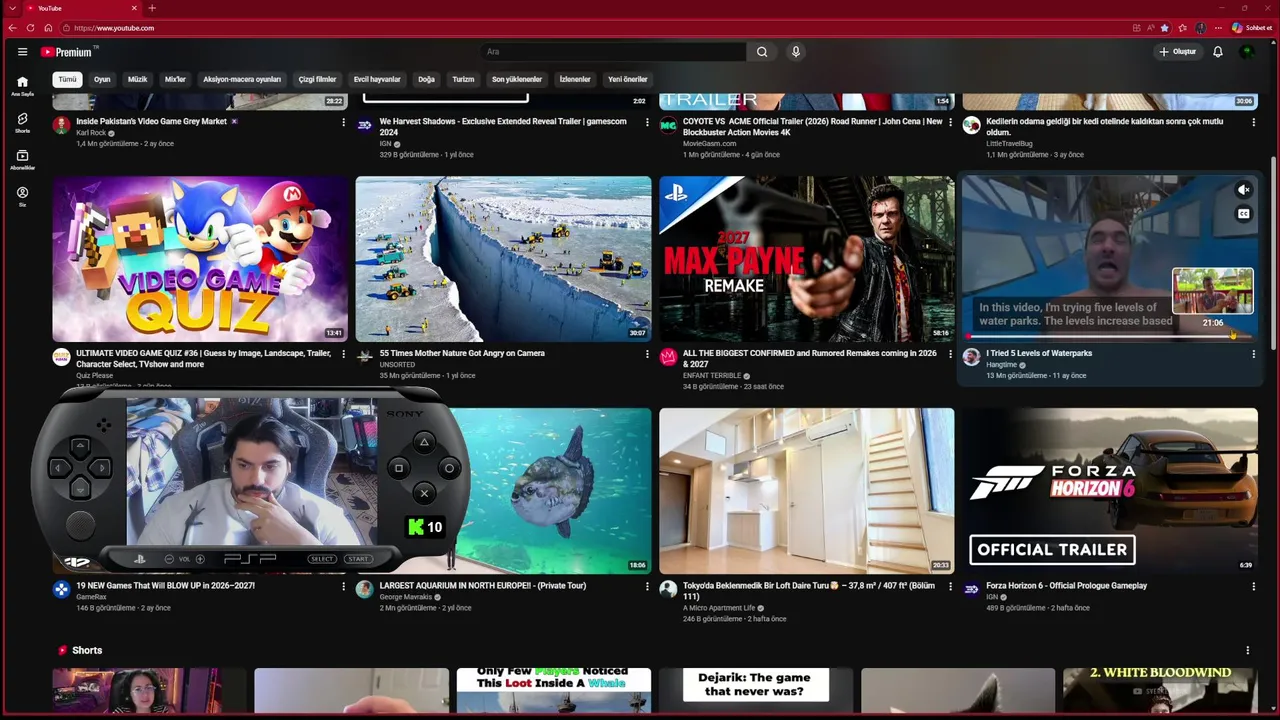The width and height of the screenshot is (1280, 720).
Task: Open options for We Harvest Shadows video
Action: pos(647,122)
